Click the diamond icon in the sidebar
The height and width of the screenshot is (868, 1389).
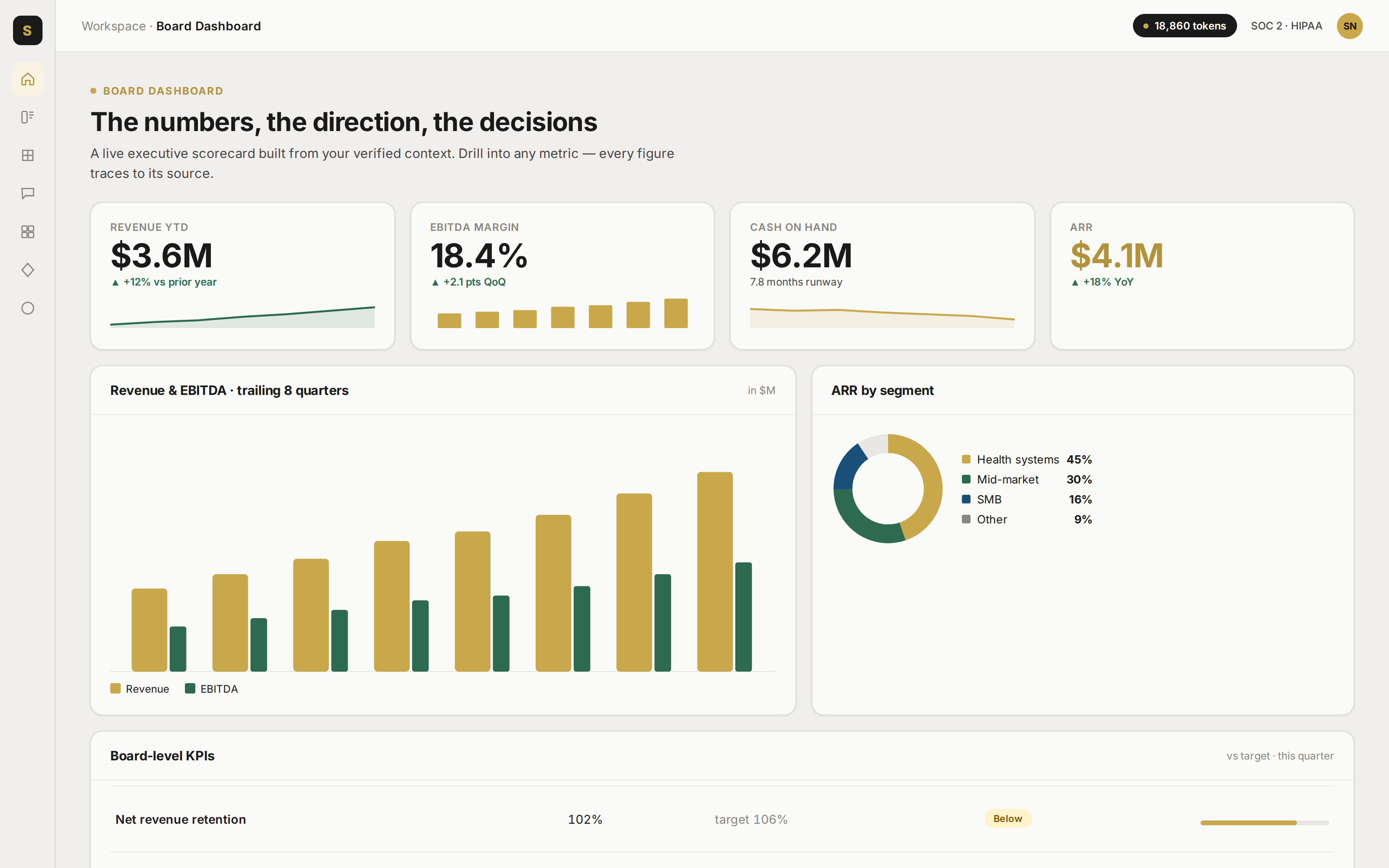27,270
